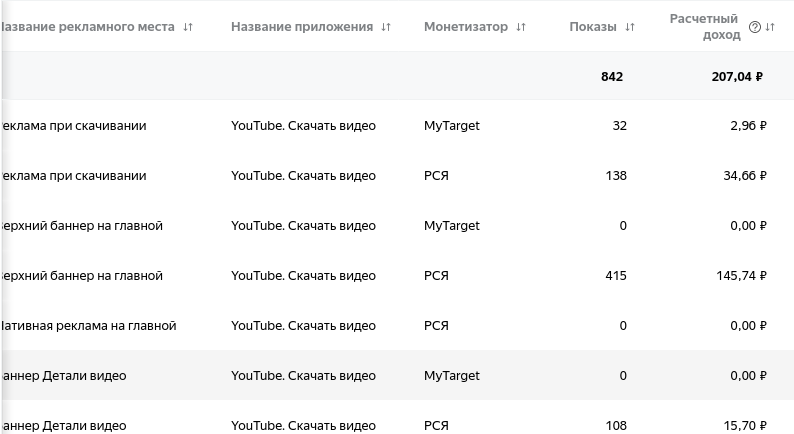Click sort arrows beside Показы header
The image size is (794, 434).
tap(629, 27)
